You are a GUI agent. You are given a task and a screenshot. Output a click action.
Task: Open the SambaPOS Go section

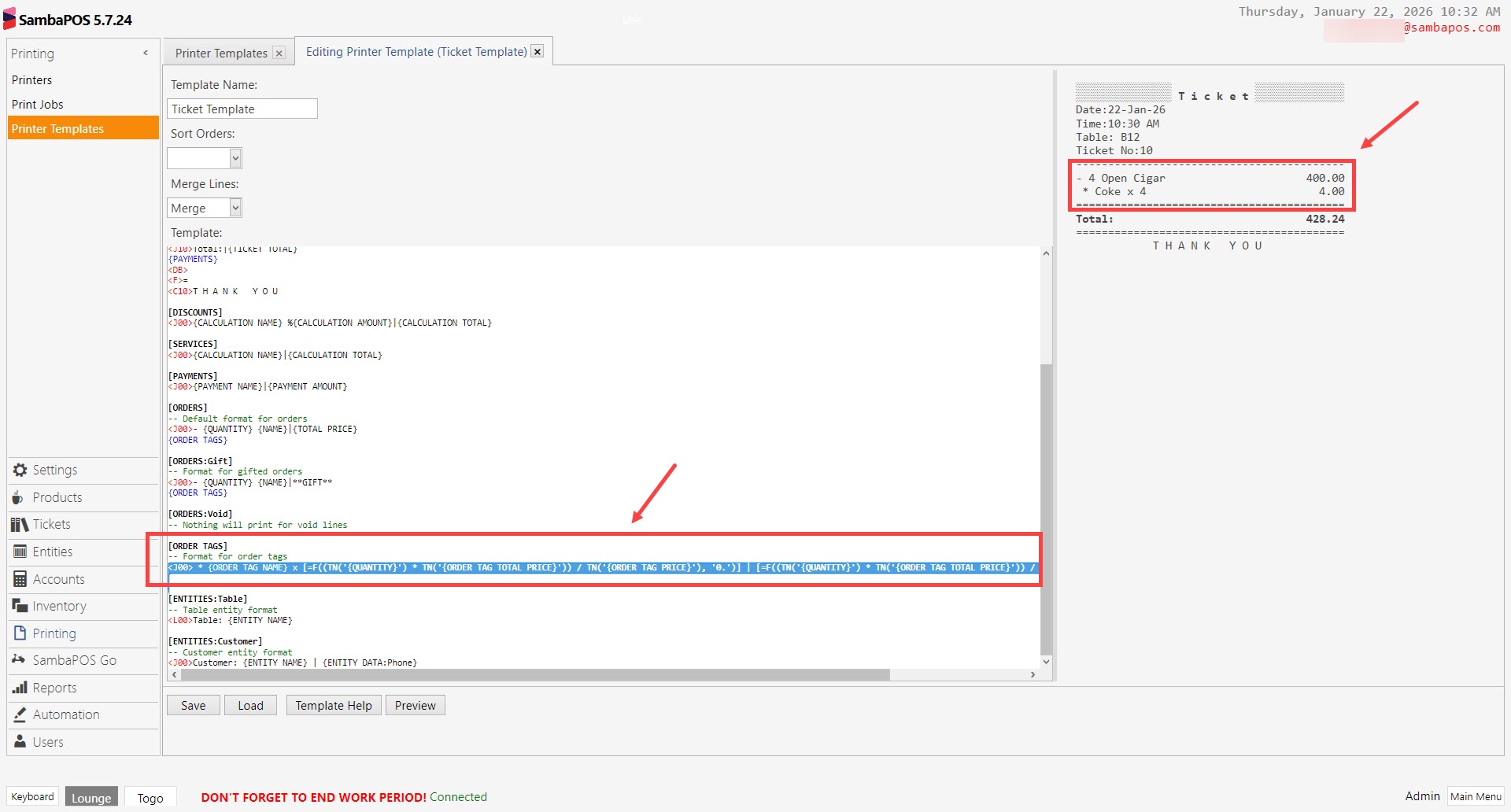(74, 660)
